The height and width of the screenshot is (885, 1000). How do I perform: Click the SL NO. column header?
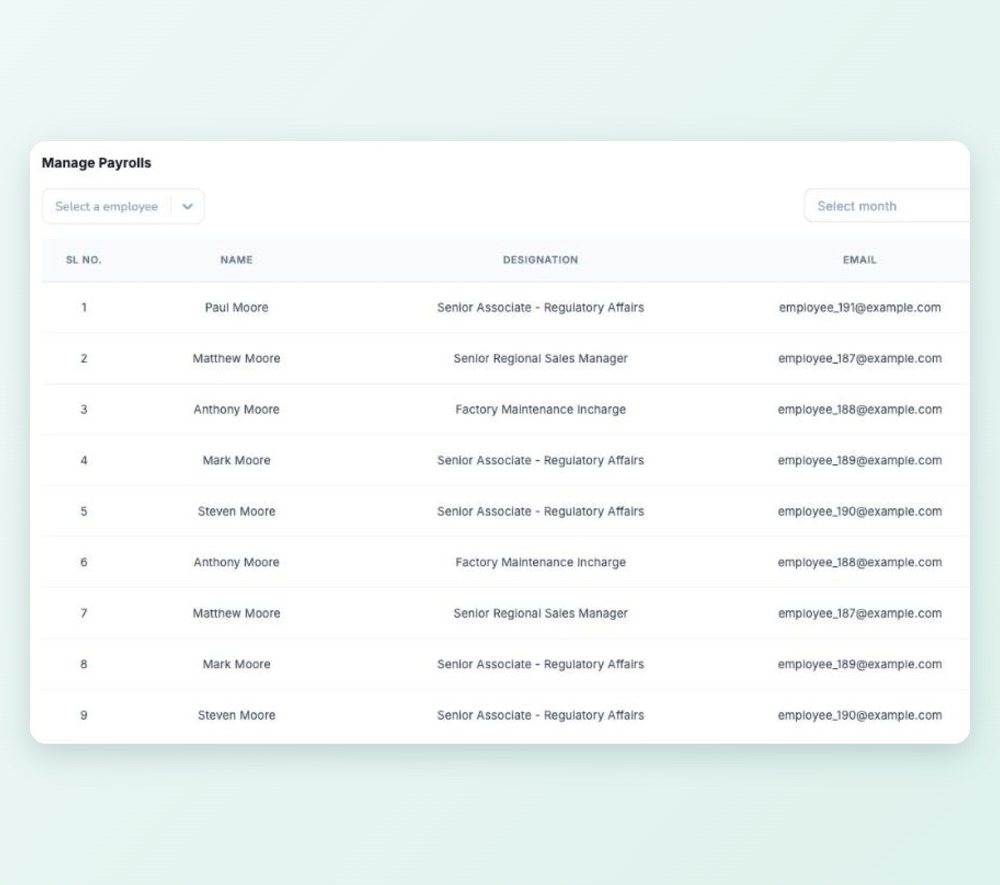(x=84, y=260)
